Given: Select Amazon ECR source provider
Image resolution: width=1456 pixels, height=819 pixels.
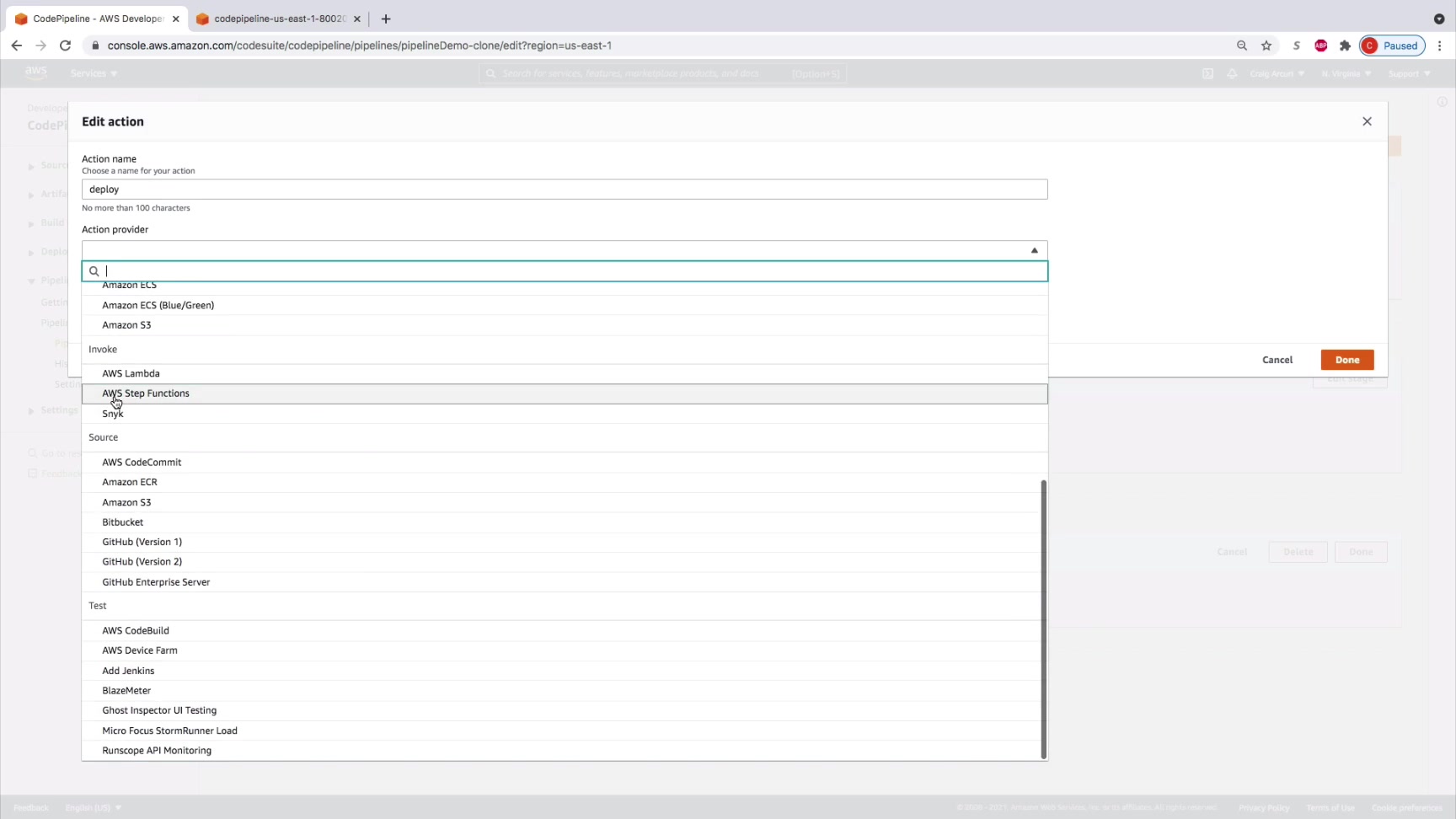Looking at the screenshot, I should [565, 482].
